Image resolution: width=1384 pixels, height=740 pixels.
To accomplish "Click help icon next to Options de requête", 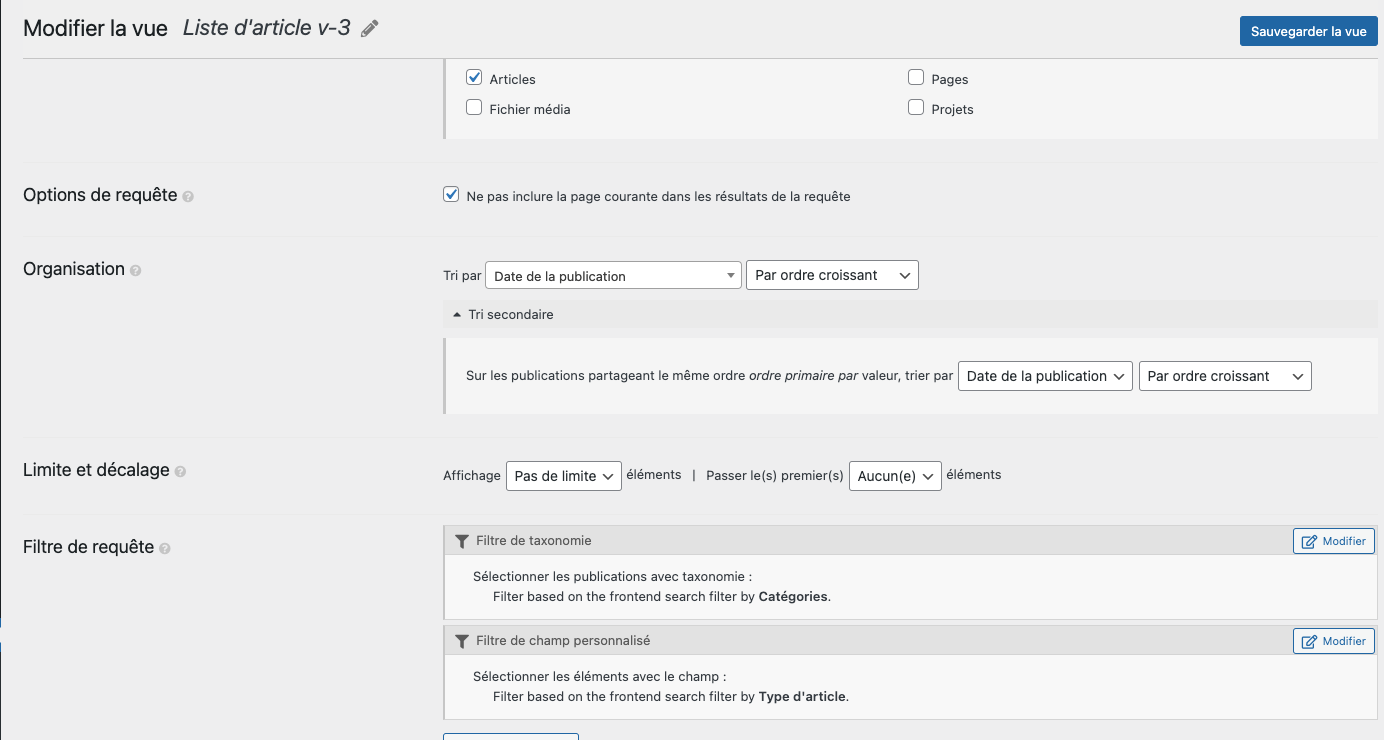I will coord(188,197).
